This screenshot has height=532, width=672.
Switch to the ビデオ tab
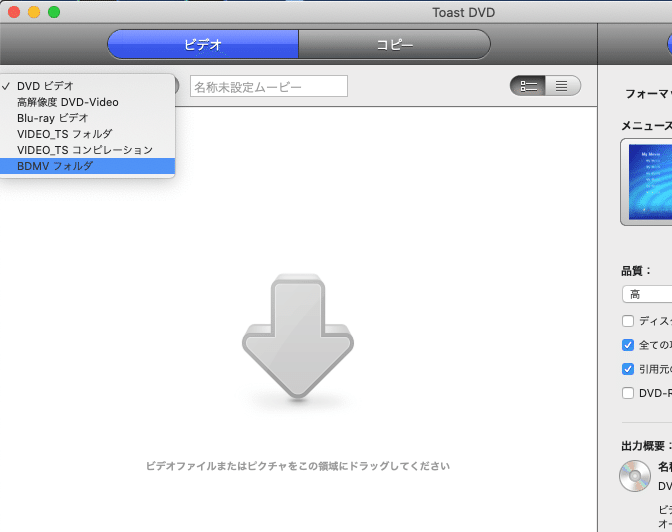[x=203, y=44]
